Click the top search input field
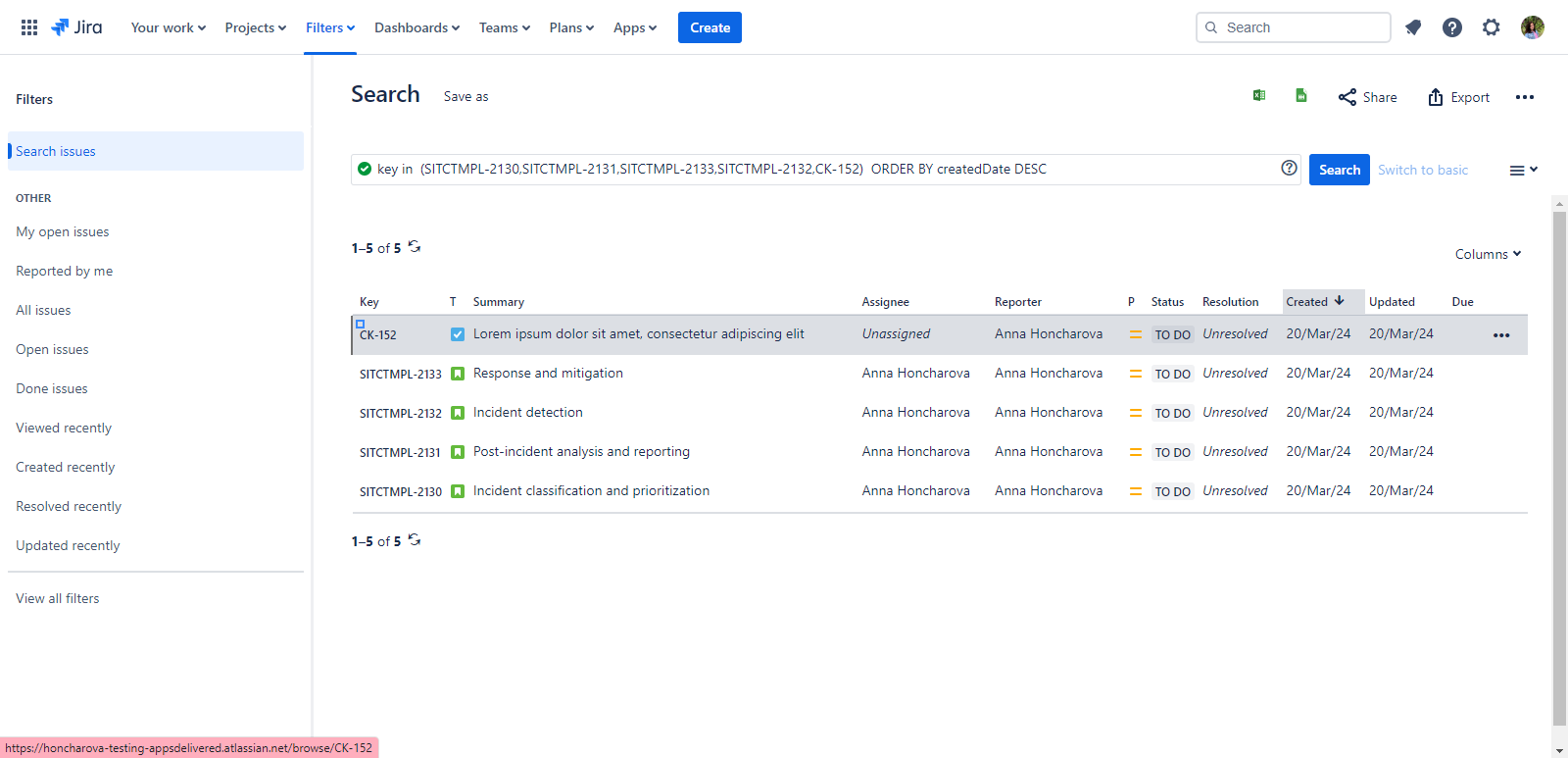 pyautogui.click(x=1294, y=27)
